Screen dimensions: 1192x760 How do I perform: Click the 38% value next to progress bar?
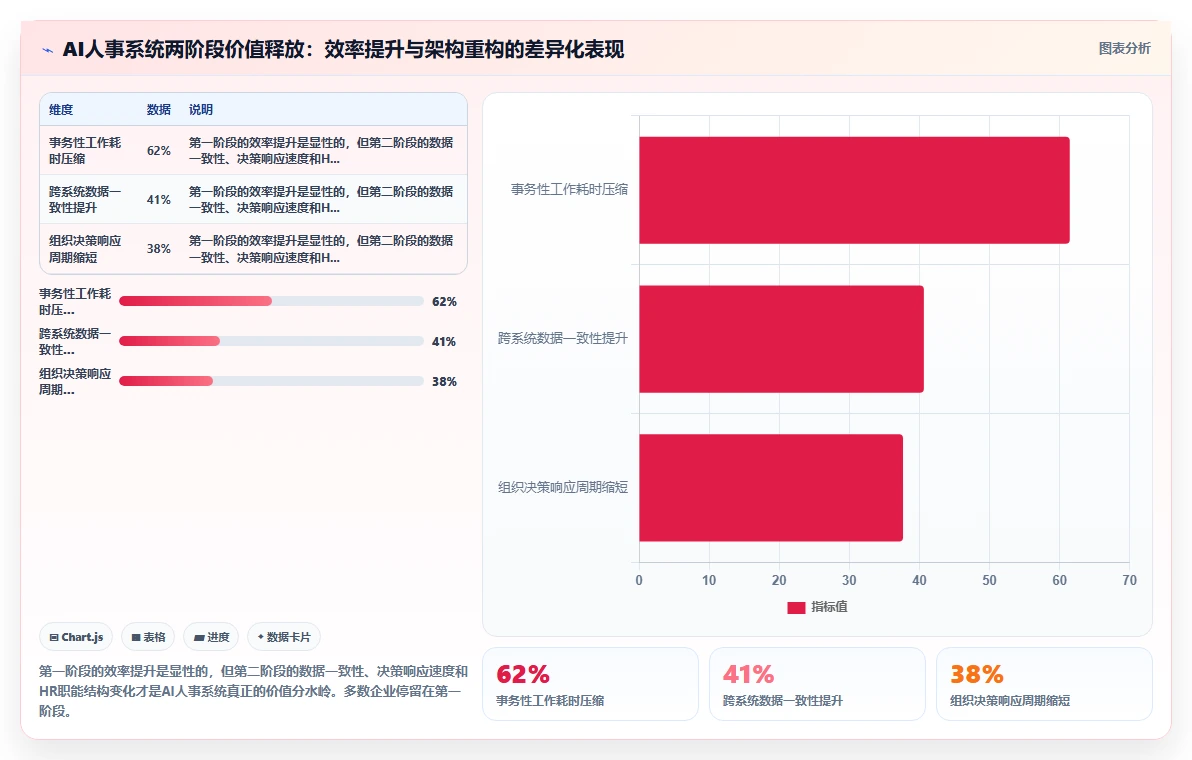[x=444, y=382]
